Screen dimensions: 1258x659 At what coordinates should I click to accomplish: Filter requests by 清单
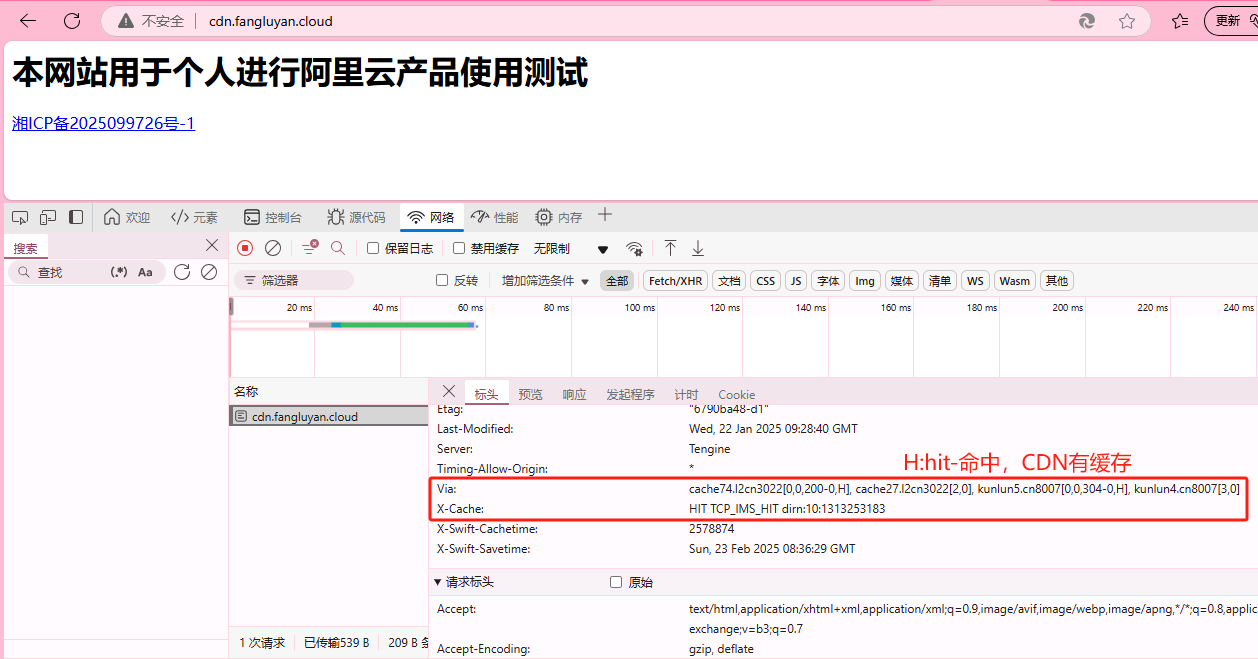coord(940,281)
